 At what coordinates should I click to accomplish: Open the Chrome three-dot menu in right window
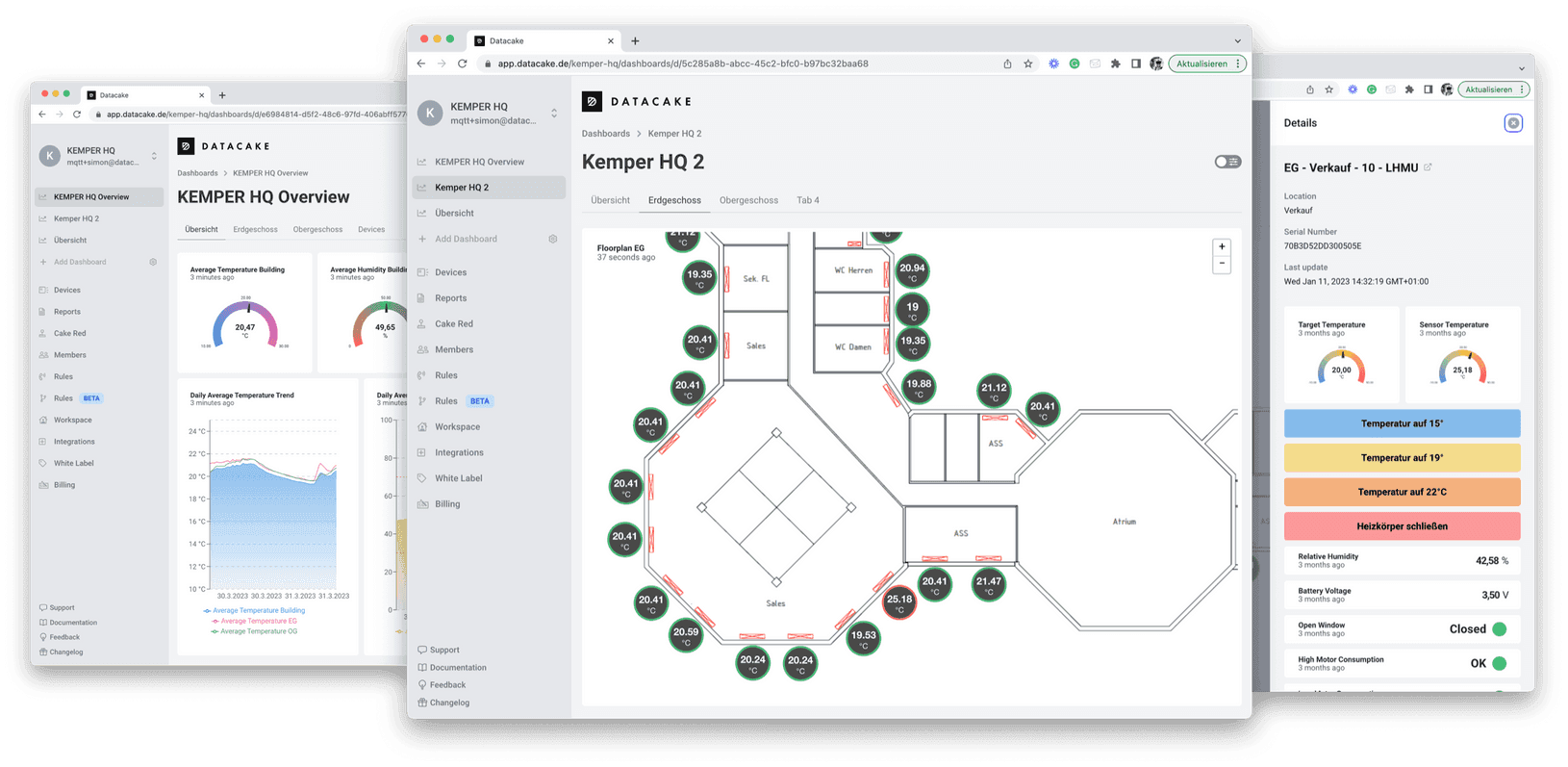click(x=1522, y=89)
